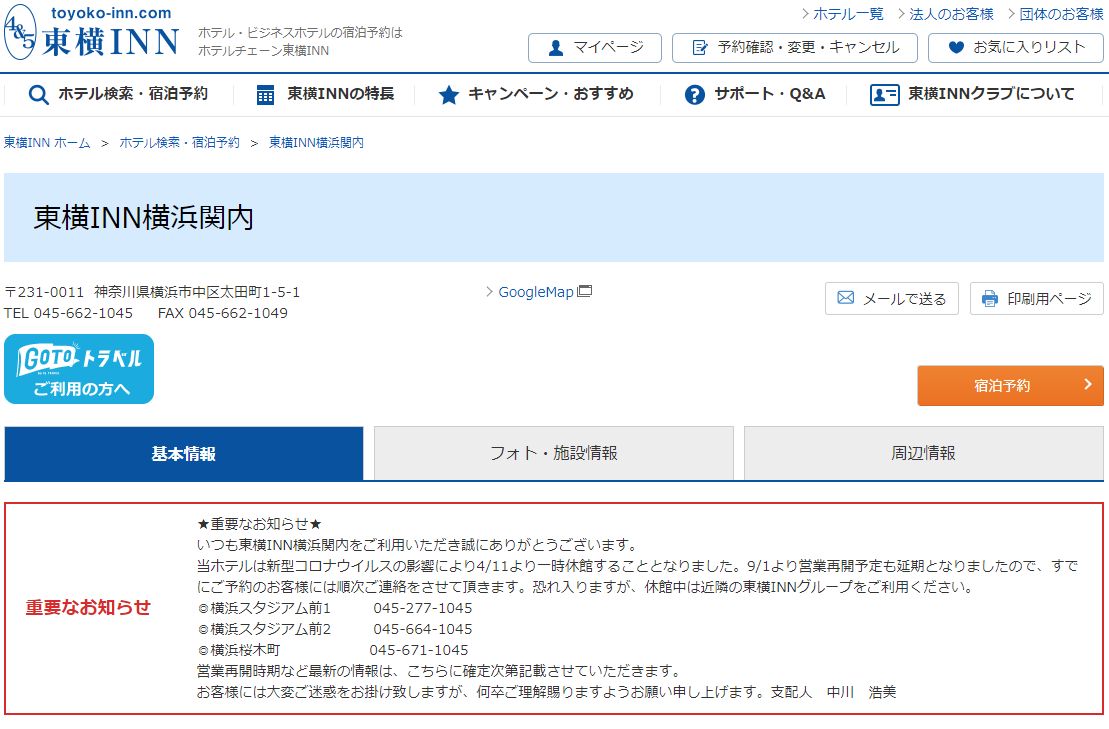Click the edit icon in 予約確認・変更・キャンセル
Image resolution: width=1109 pixels, height=729 pixels.
click(x=700, y=48)
